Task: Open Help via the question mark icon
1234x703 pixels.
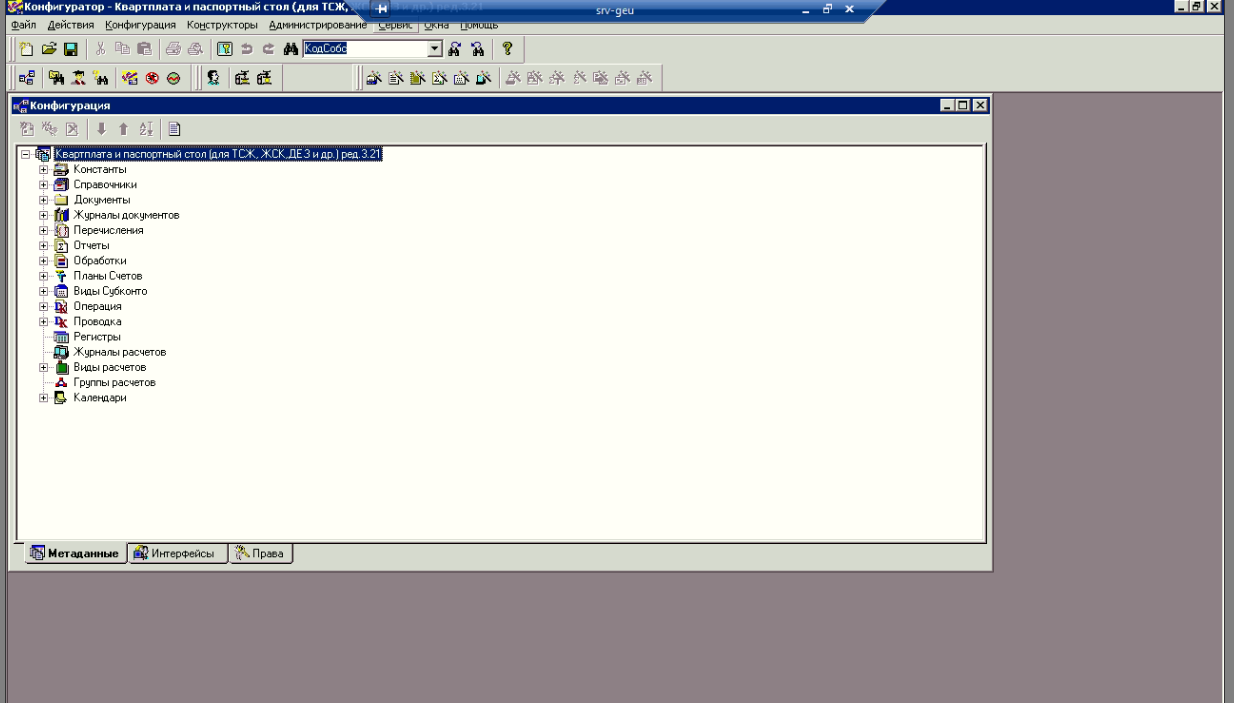Action: click(x=507, y=48)
